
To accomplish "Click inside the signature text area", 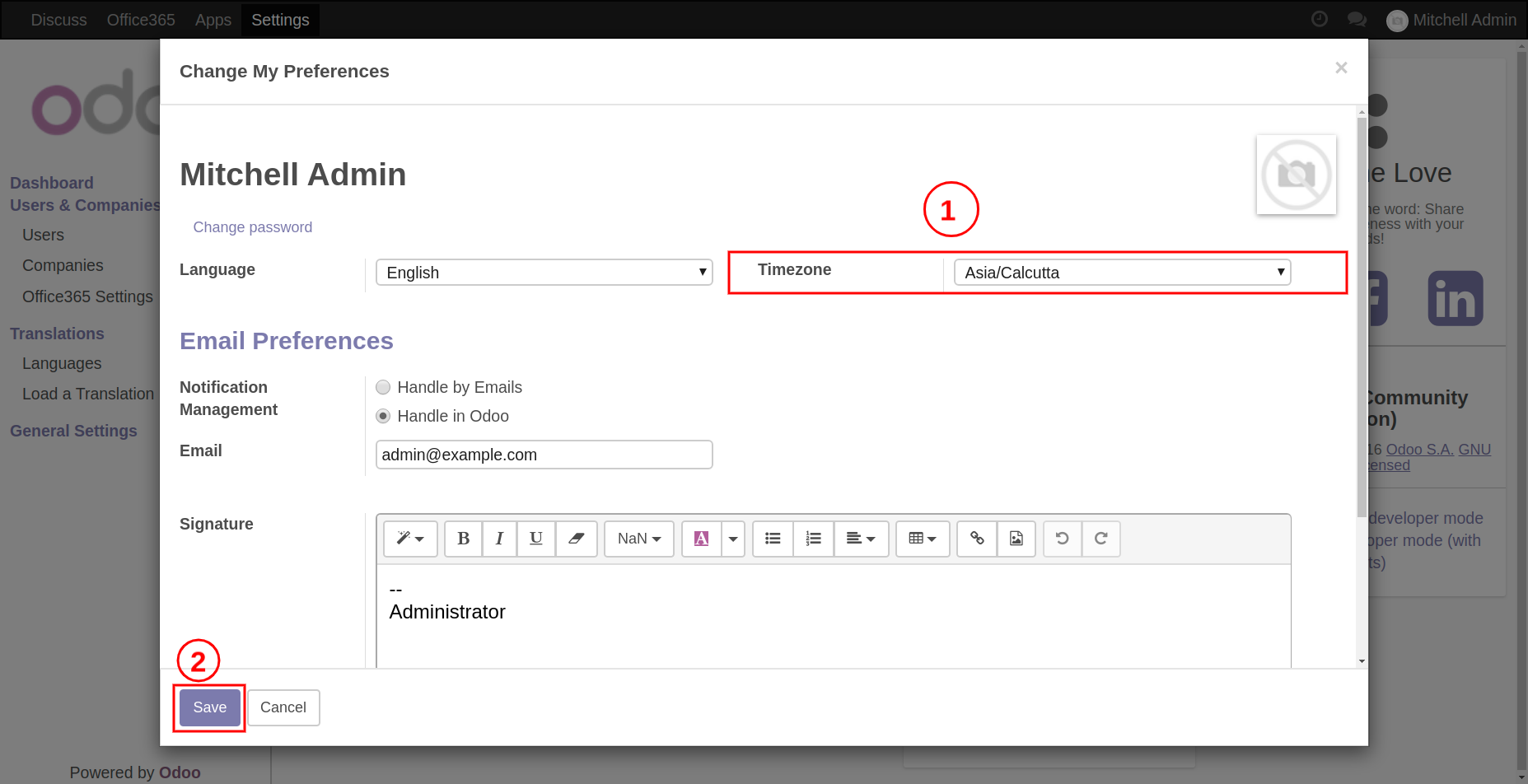I will click(834, 616).
